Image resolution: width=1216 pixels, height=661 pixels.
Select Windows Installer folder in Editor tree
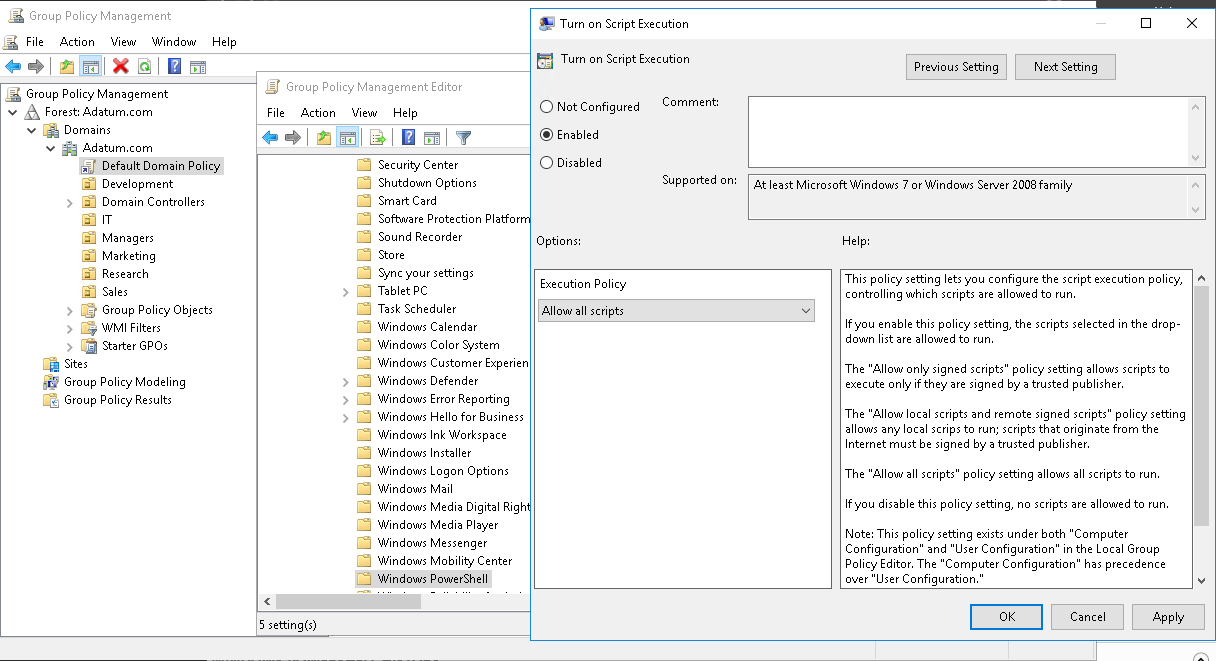click(424, 453)
